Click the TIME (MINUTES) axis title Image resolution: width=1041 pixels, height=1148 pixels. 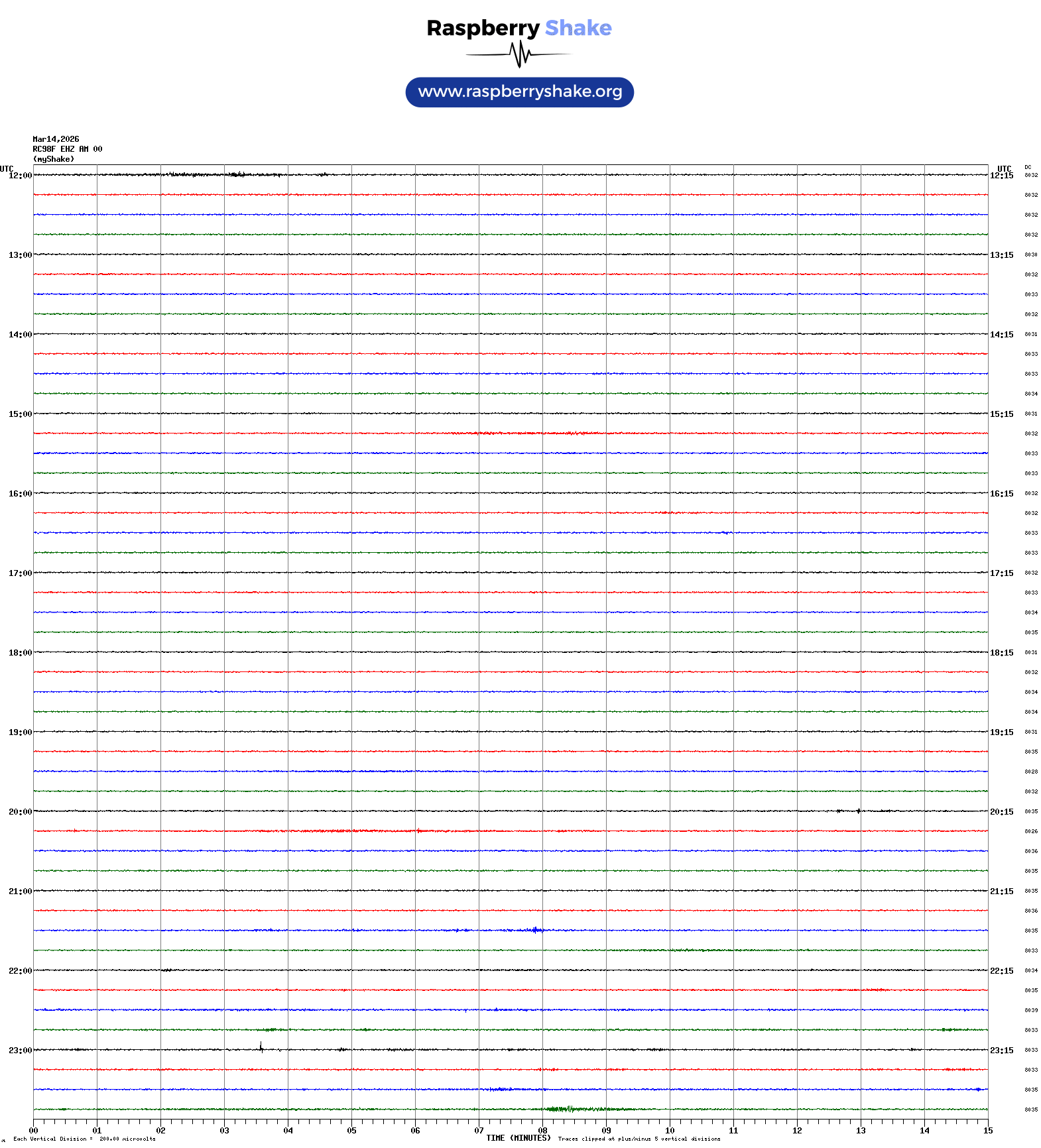pos(518,1138)
